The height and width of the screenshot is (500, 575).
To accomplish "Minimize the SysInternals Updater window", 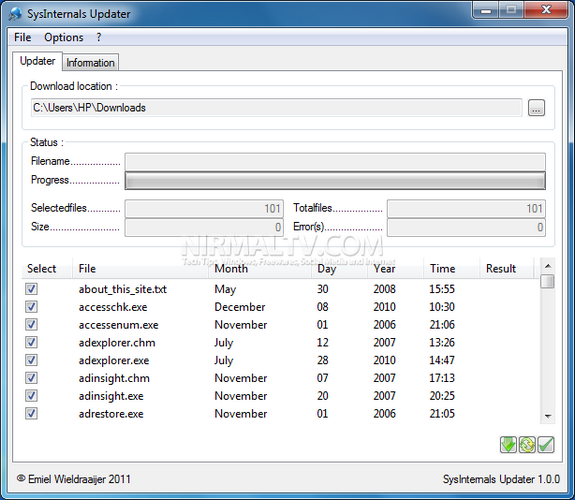I will (486, 10).
